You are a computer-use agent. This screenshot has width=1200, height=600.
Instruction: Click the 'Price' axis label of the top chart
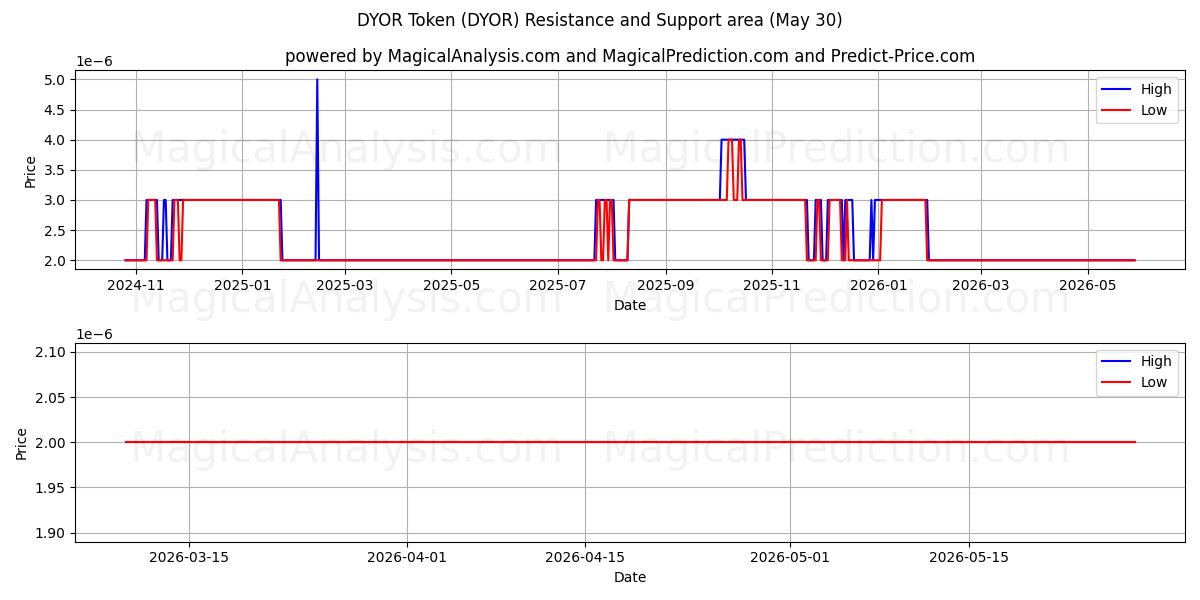tap(30, 171)
